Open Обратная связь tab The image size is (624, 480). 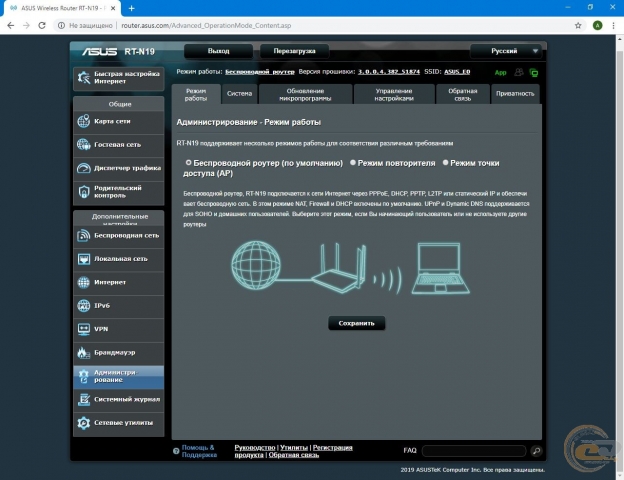click(463, 94)
